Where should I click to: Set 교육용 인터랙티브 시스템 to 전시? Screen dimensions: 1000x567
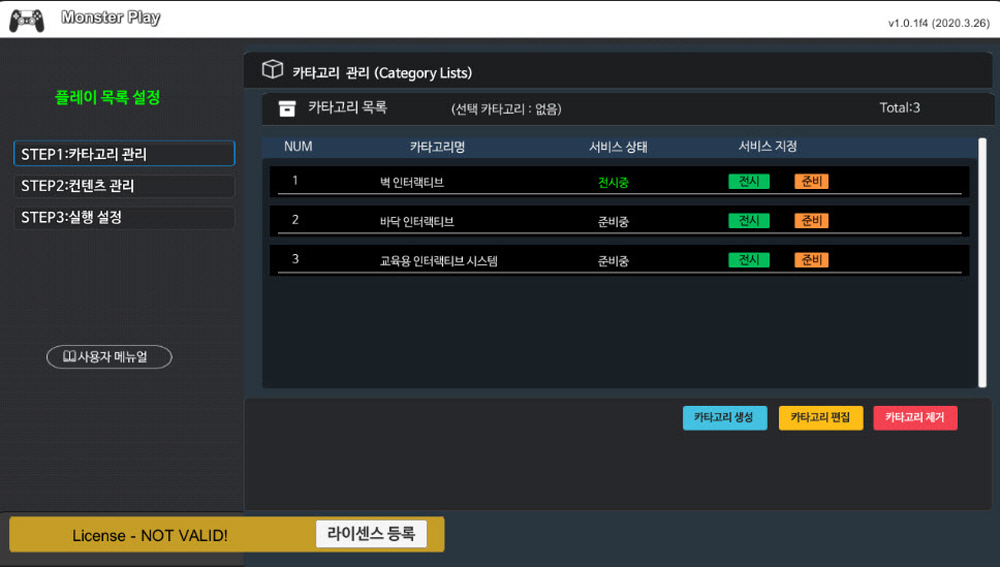click(749, 260)
